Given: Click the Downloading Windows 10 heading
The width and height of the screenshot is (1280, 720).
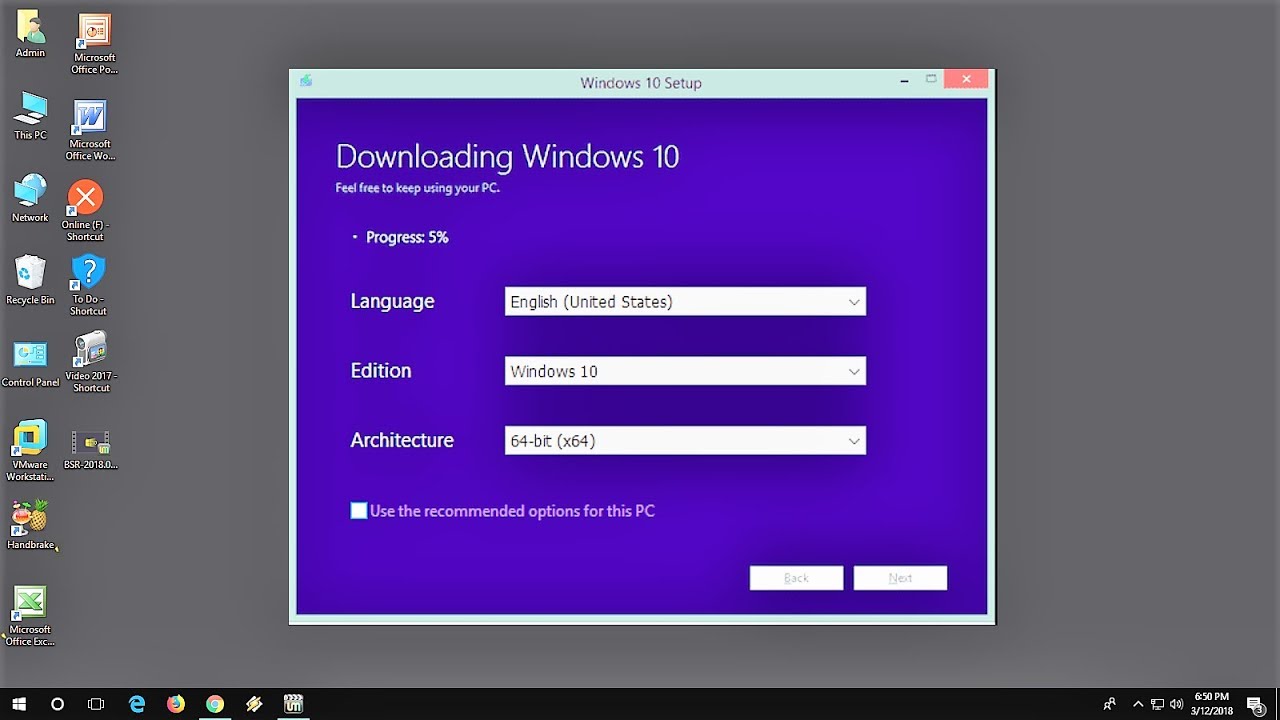Looking at the screenshot, I should tap(507, 157).
